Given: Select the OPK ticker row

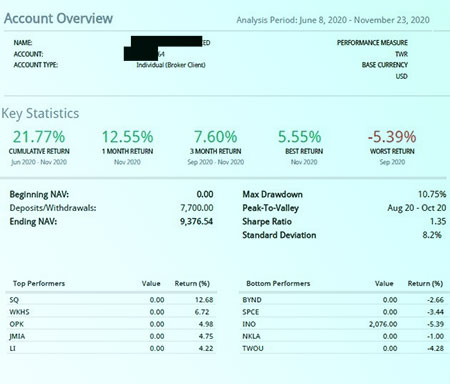Looking at the screenshot, I should coord(111,324).
